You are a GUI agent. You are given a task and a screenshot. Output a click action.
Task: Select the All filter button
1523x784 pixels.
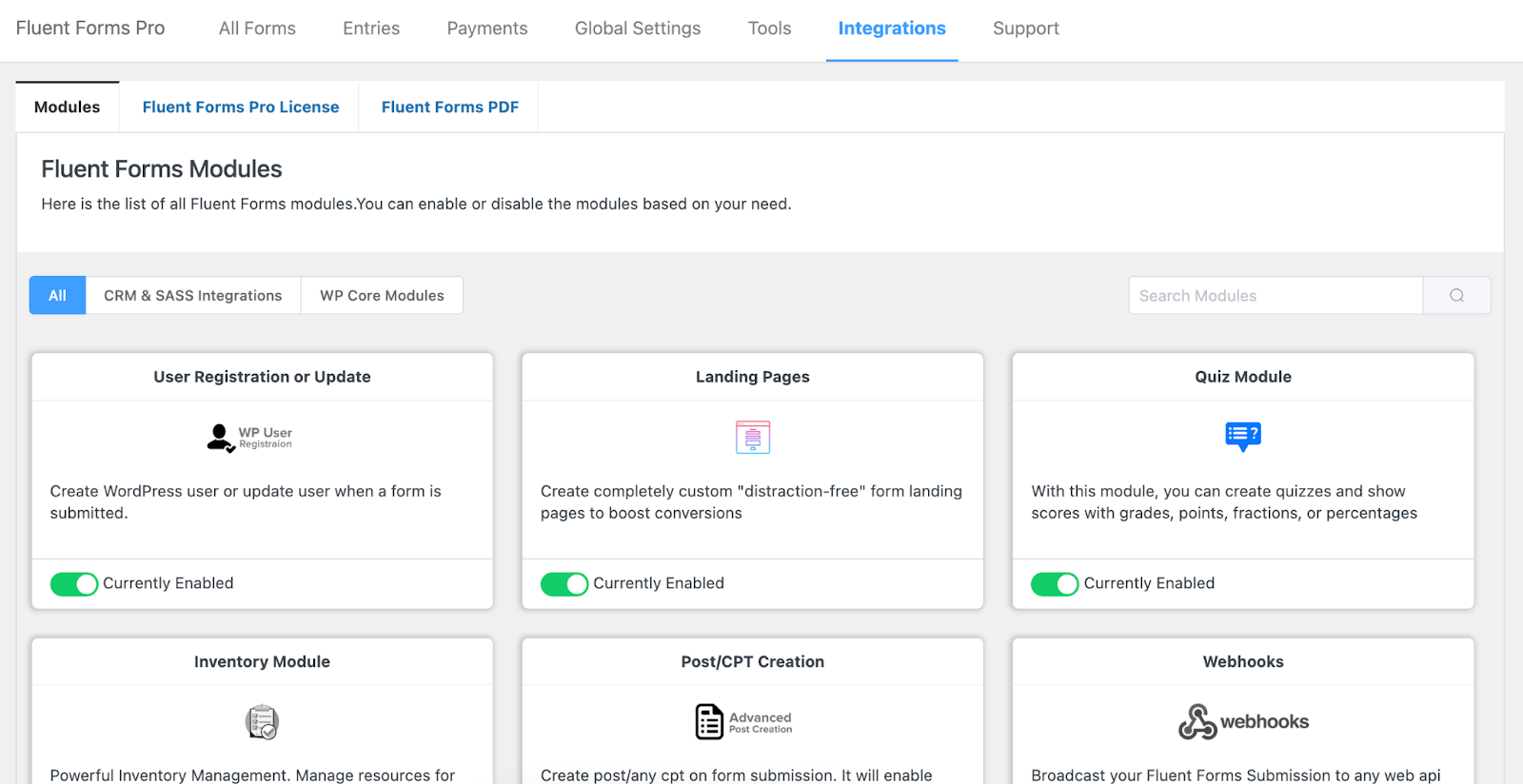coord(57,295)
